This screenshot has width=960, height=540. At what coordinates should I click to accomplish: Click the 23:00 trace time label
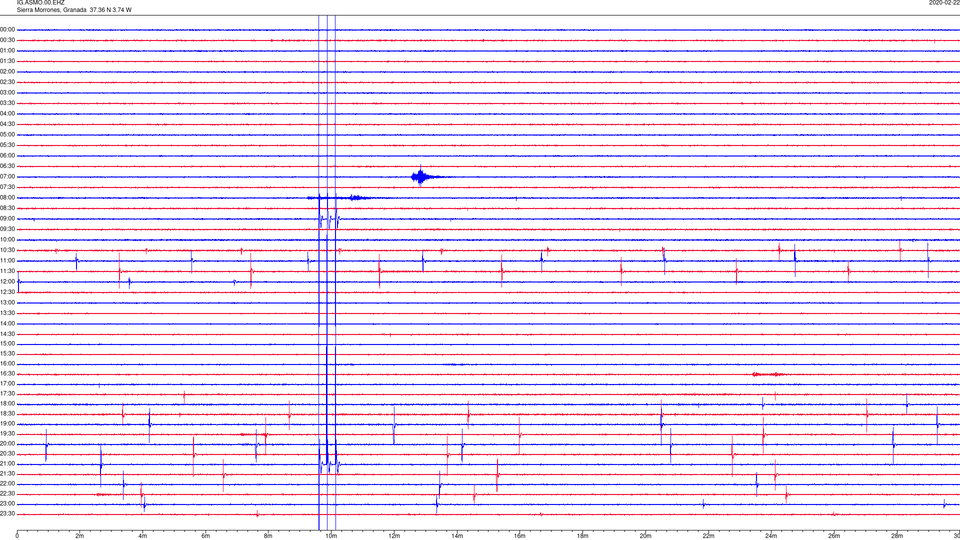(7, 504)
